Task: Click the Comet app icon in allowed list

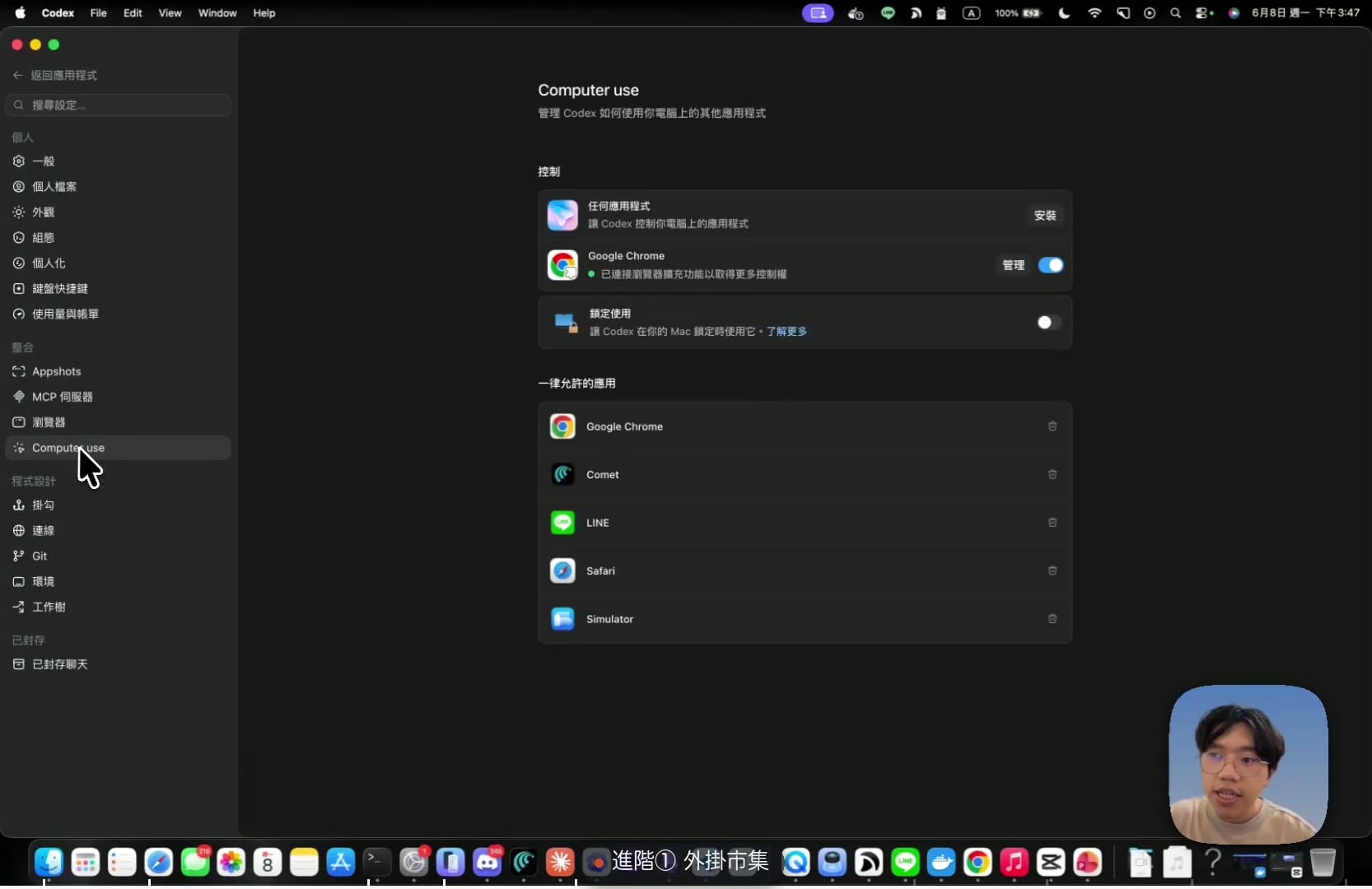Action: coord(562,475)
